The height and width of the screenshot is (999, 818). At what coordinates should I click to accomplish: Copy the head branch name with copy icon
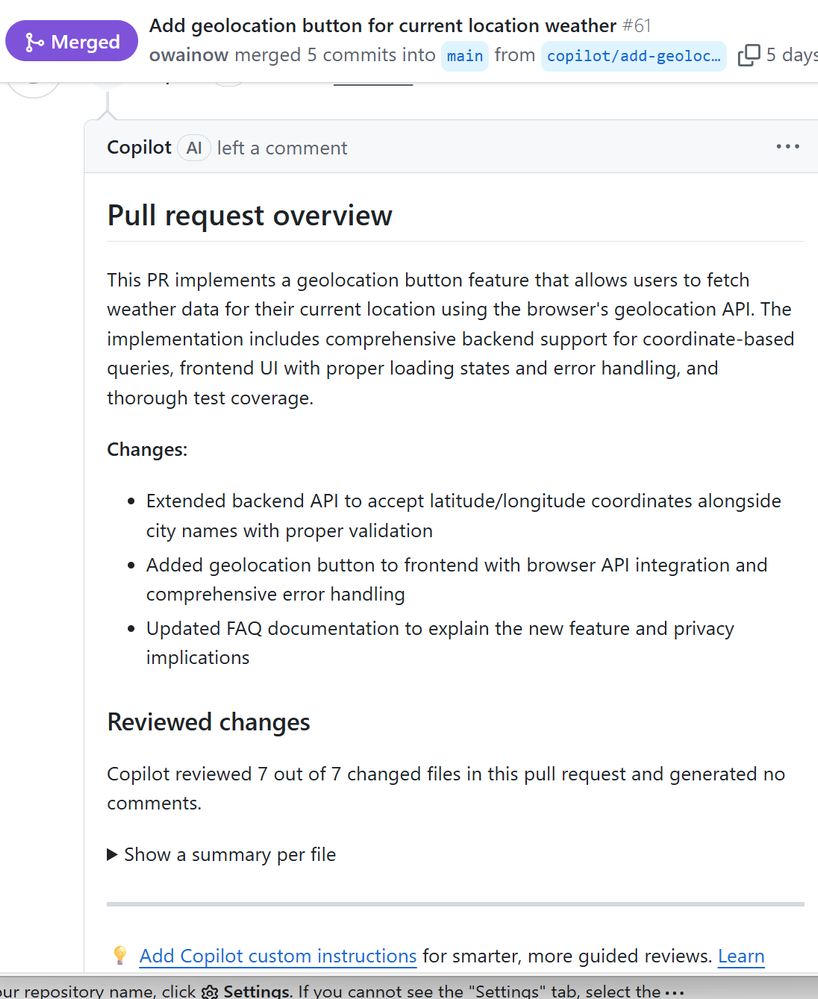point(748,56)
